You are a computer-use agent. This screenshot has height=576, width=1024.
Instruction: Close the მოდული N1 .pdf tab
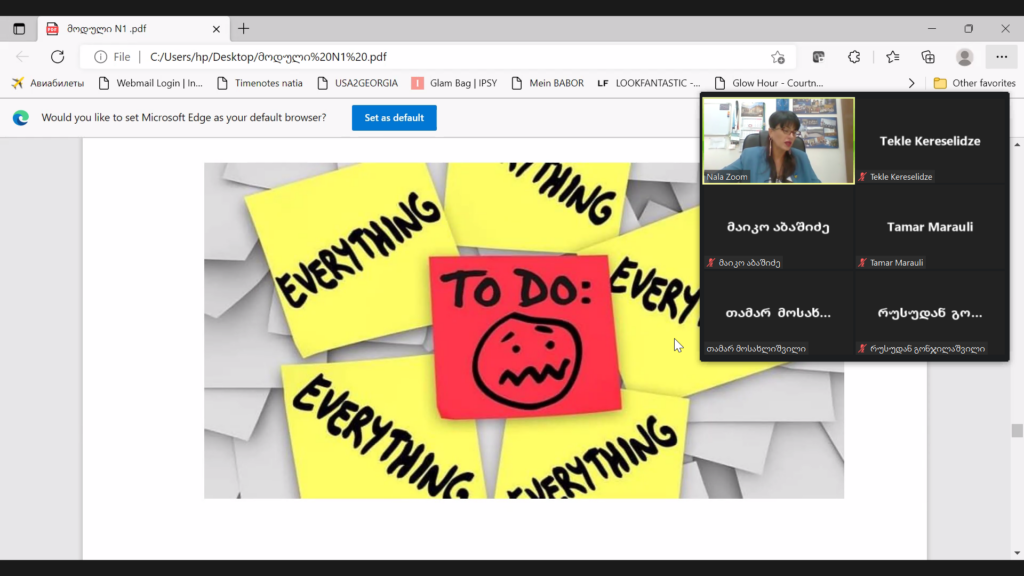215,29
